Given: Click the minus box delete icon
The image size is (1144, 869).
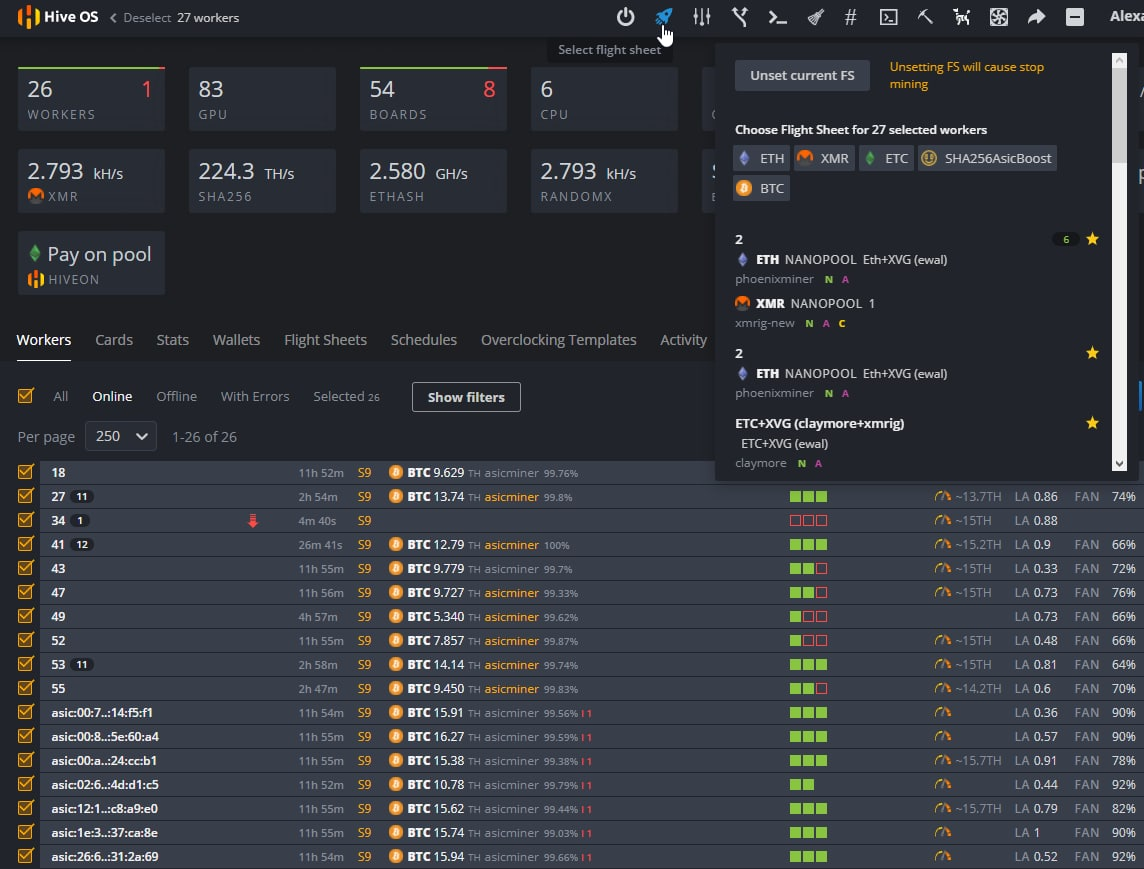Looking at the screenshot, I should click(x=1075, y=17).
